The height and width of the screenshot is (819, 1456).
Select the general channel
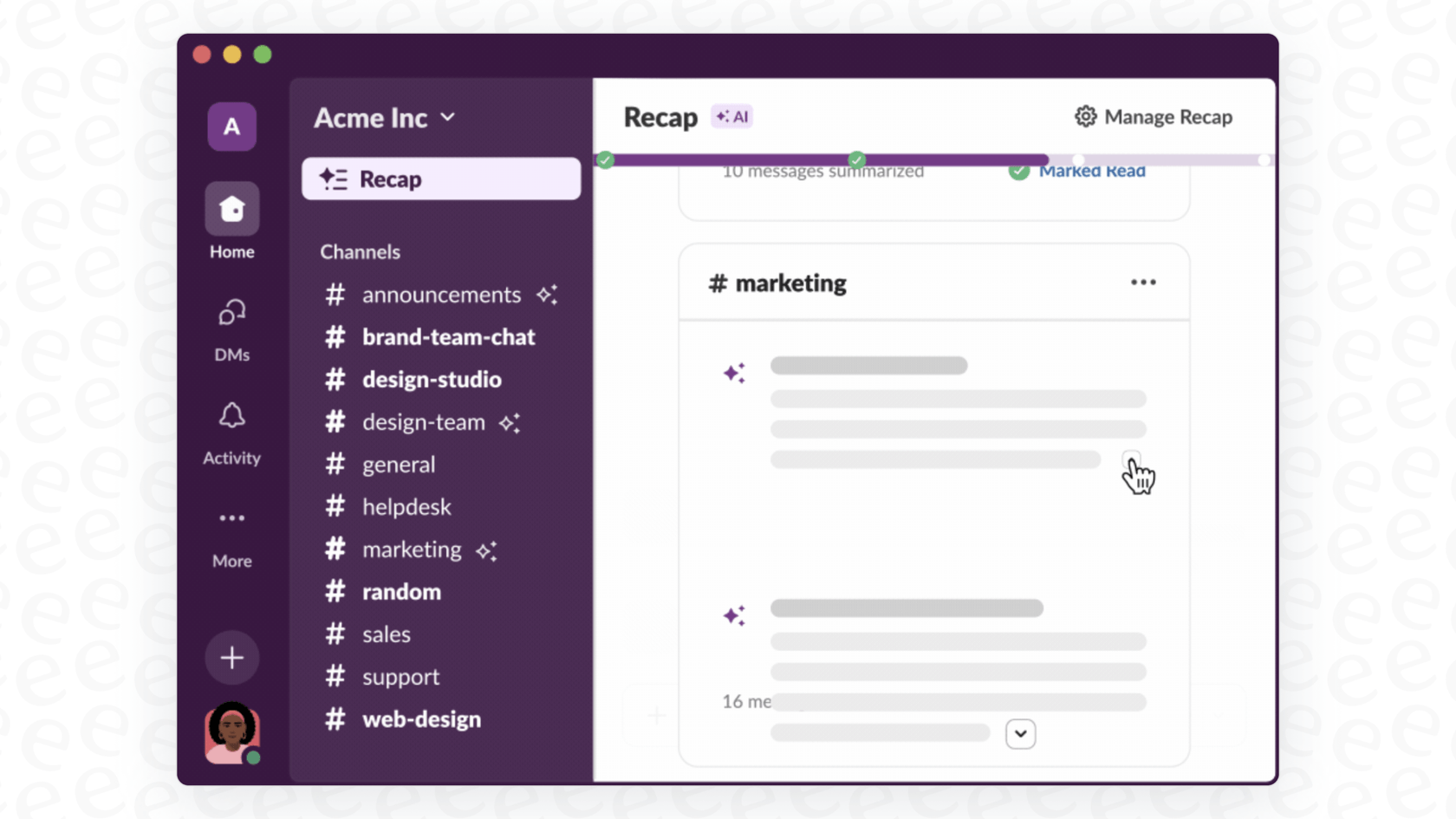click(x=399, y=465)
